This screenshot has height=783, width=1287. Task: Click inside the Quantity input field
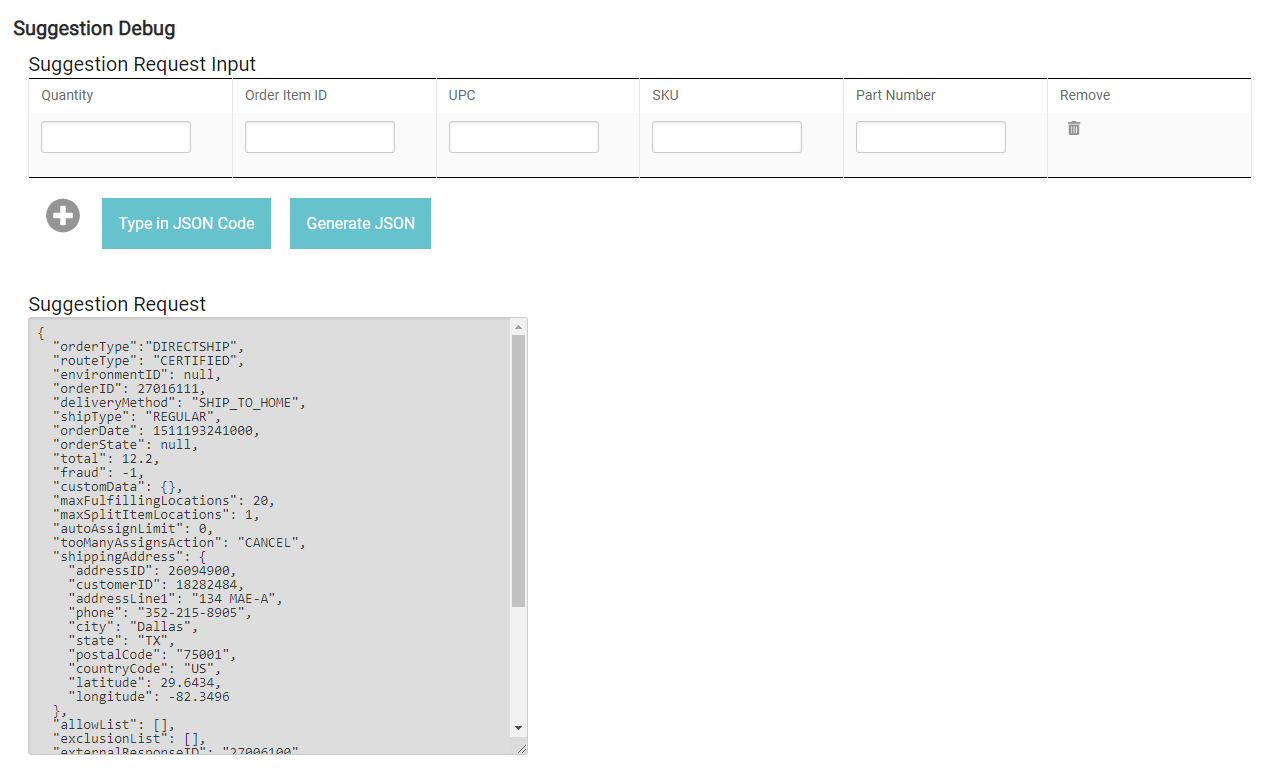point(115,136)
